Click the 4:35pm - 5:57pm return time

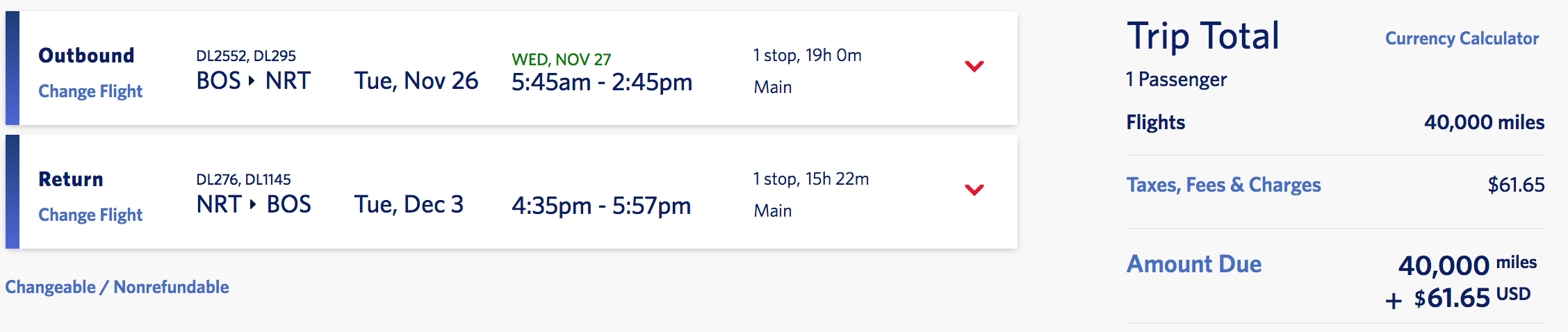click(601, 206)
